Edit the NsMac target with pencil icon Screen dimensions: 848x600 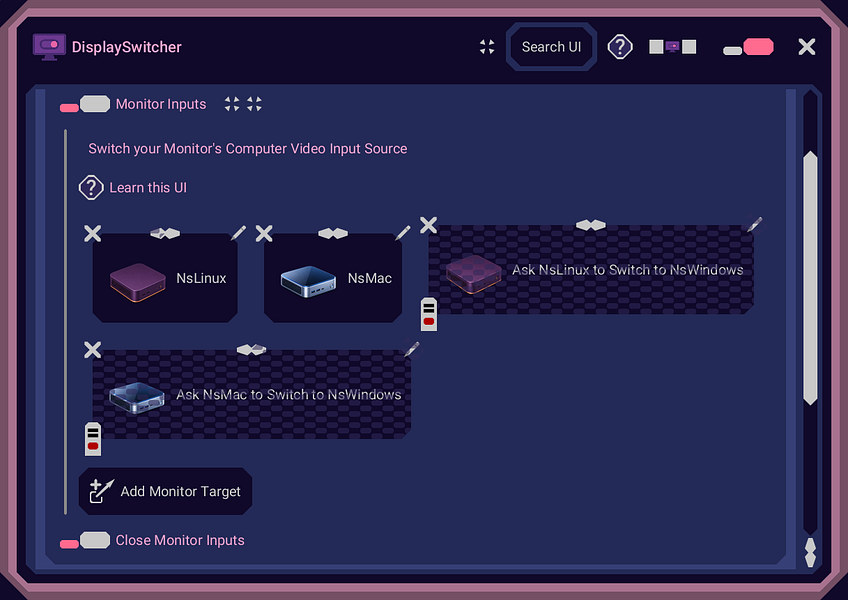(403, 233)
